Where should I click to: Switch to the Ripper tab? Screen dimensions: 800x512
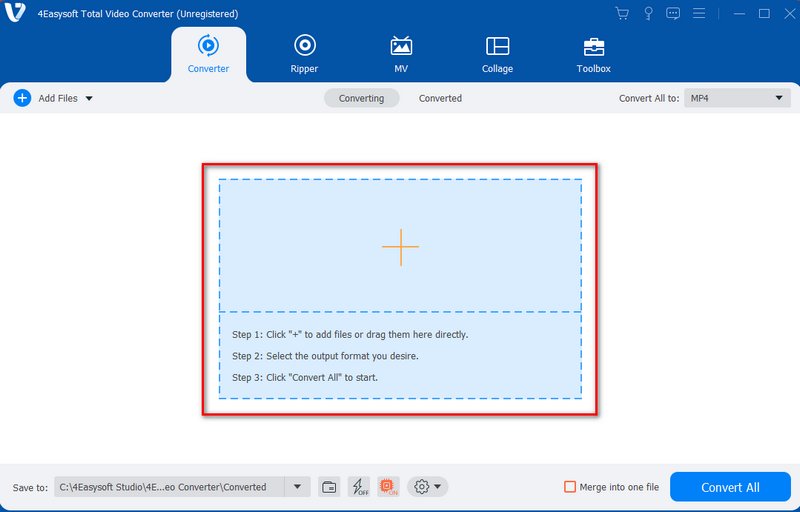coord(304,54)
